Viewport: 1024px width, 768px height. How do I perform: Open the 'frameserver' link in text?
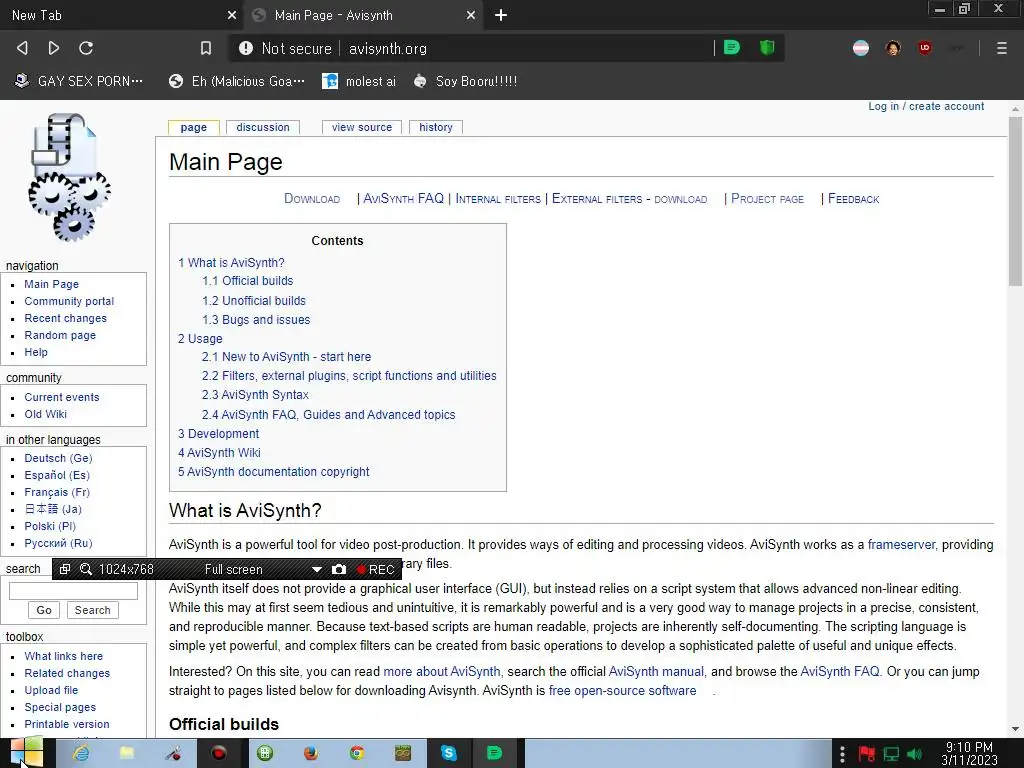click(901, 545)
